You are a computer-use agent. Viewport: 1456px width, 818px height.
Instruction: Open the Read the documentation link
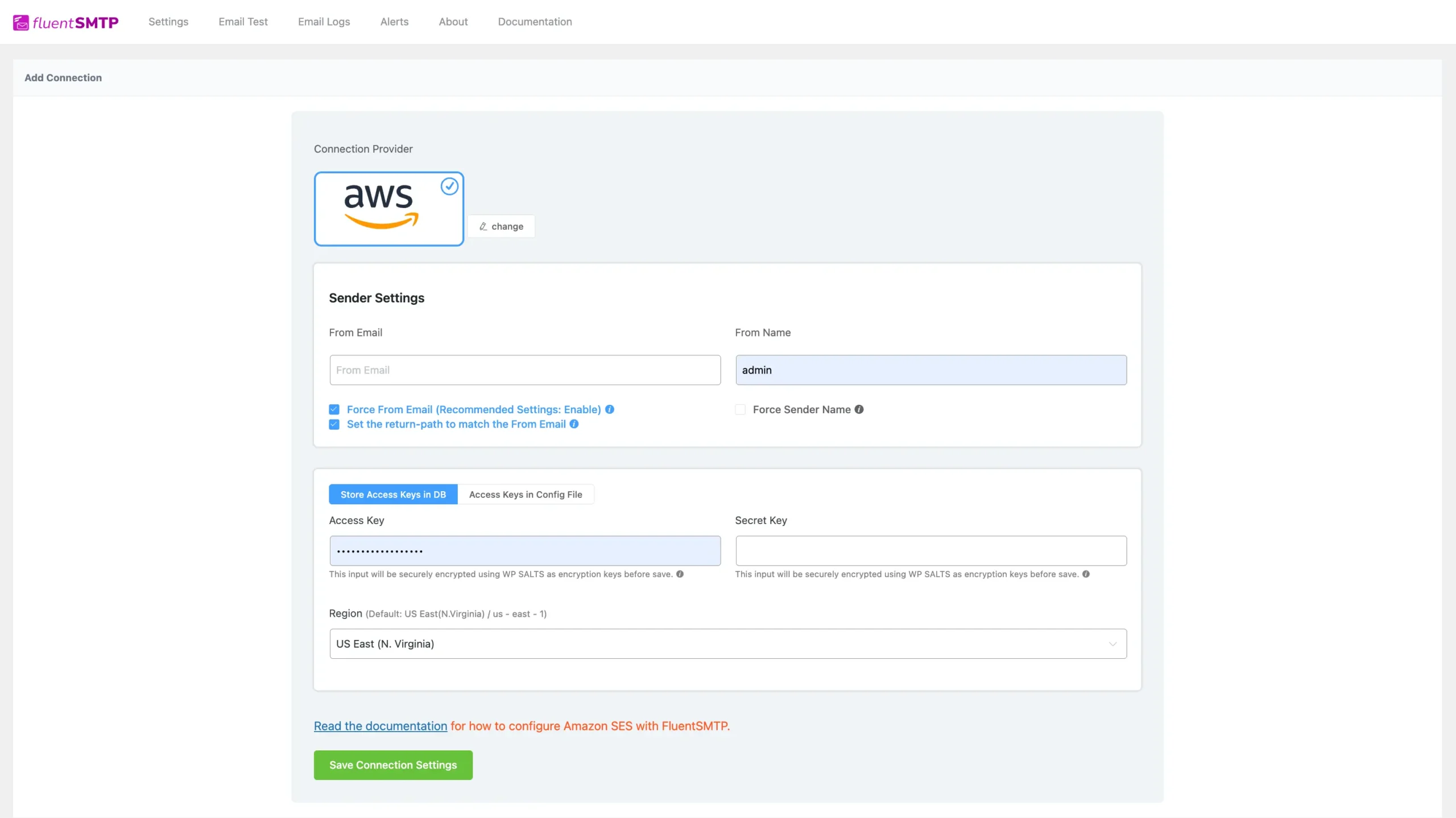(x=380, y=726)
